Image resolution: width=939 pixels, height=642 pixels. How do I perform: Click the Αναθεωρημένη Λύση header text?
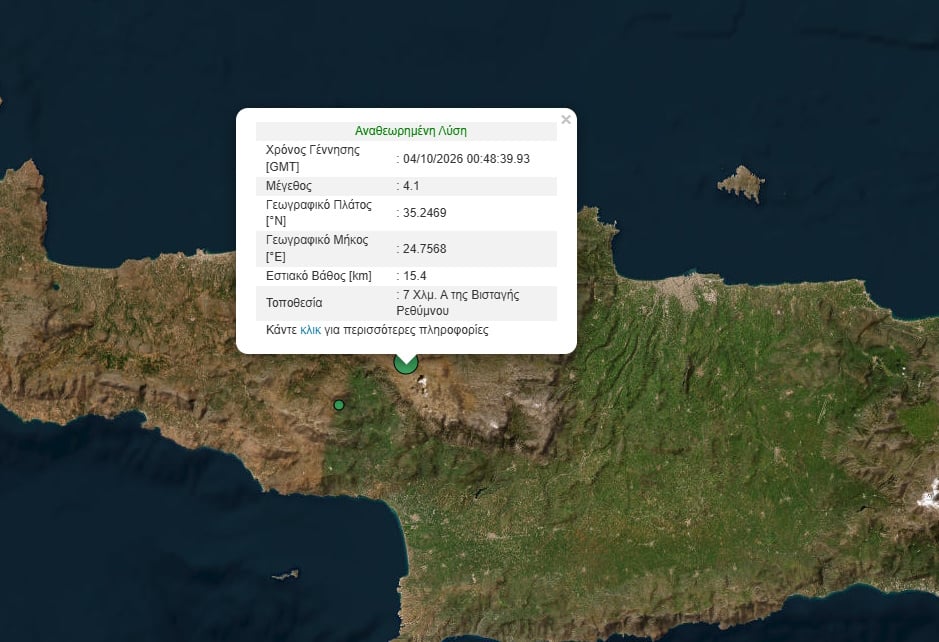pos(411,131)
